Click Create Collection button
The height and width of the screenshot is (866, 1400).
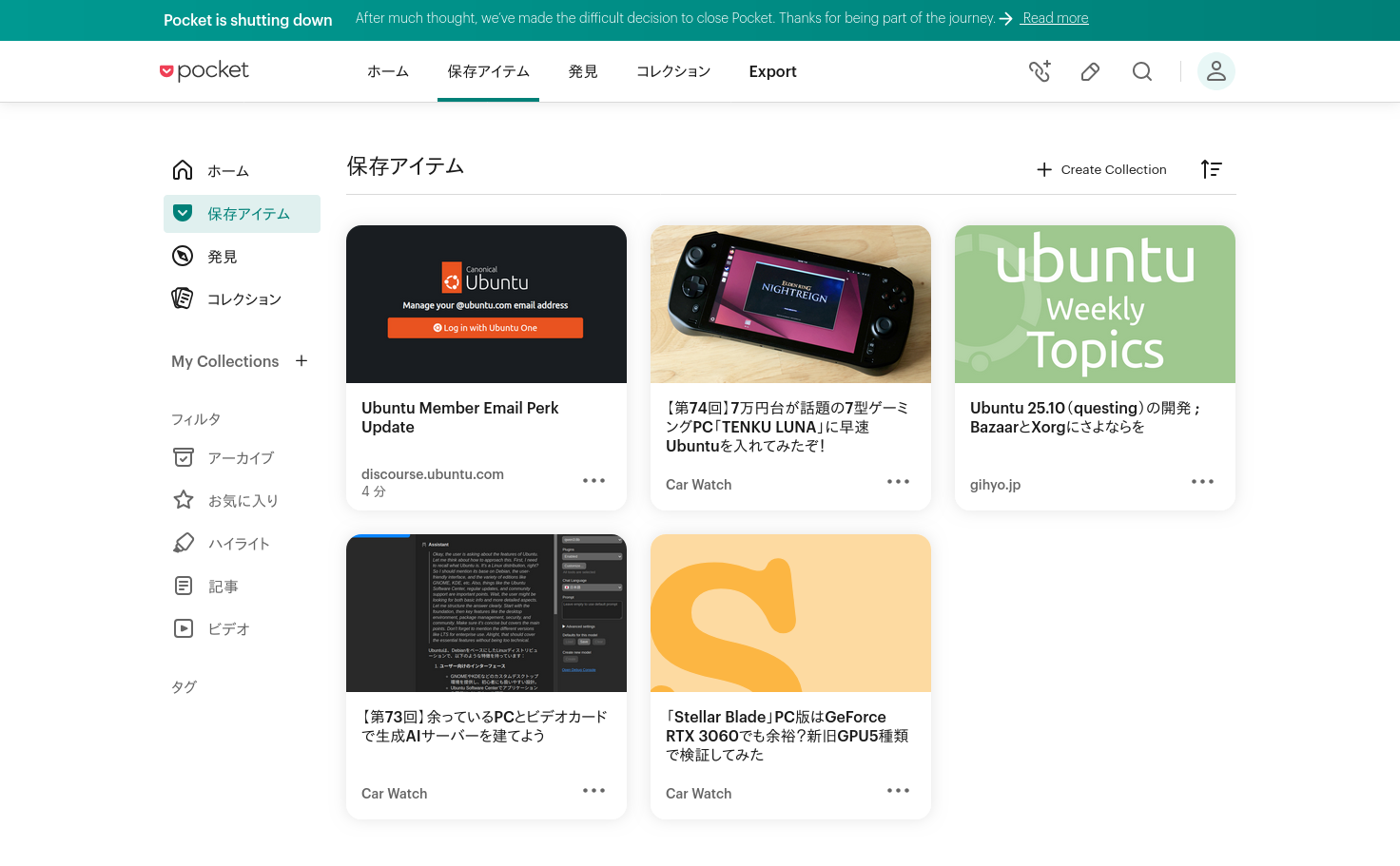pyautogui.click(x=1101, y=169)
